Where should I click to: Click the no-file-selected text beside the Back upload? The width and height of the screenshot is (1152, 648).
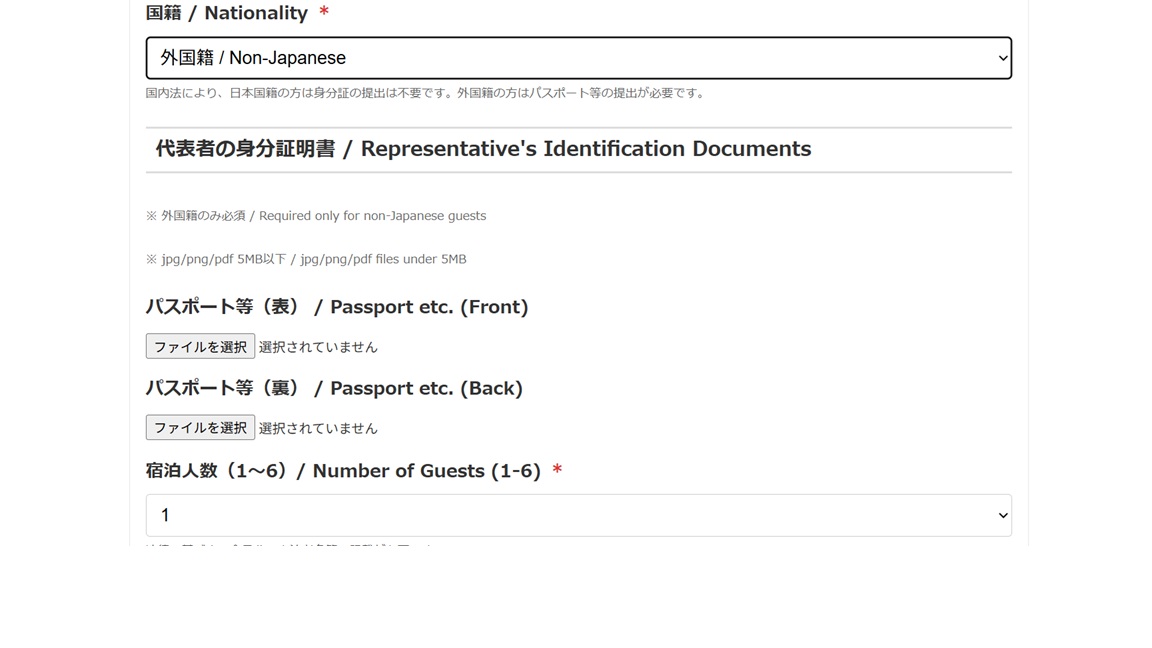point(318,428)
